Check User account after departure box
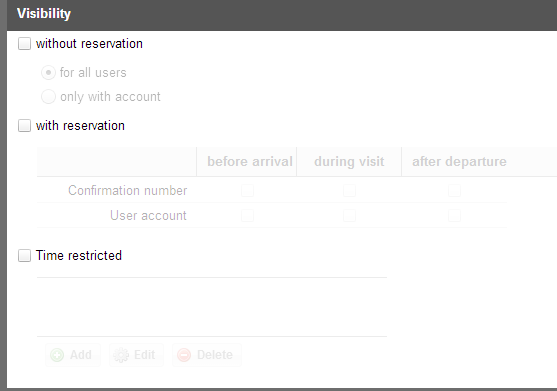 tap(454, 216)
